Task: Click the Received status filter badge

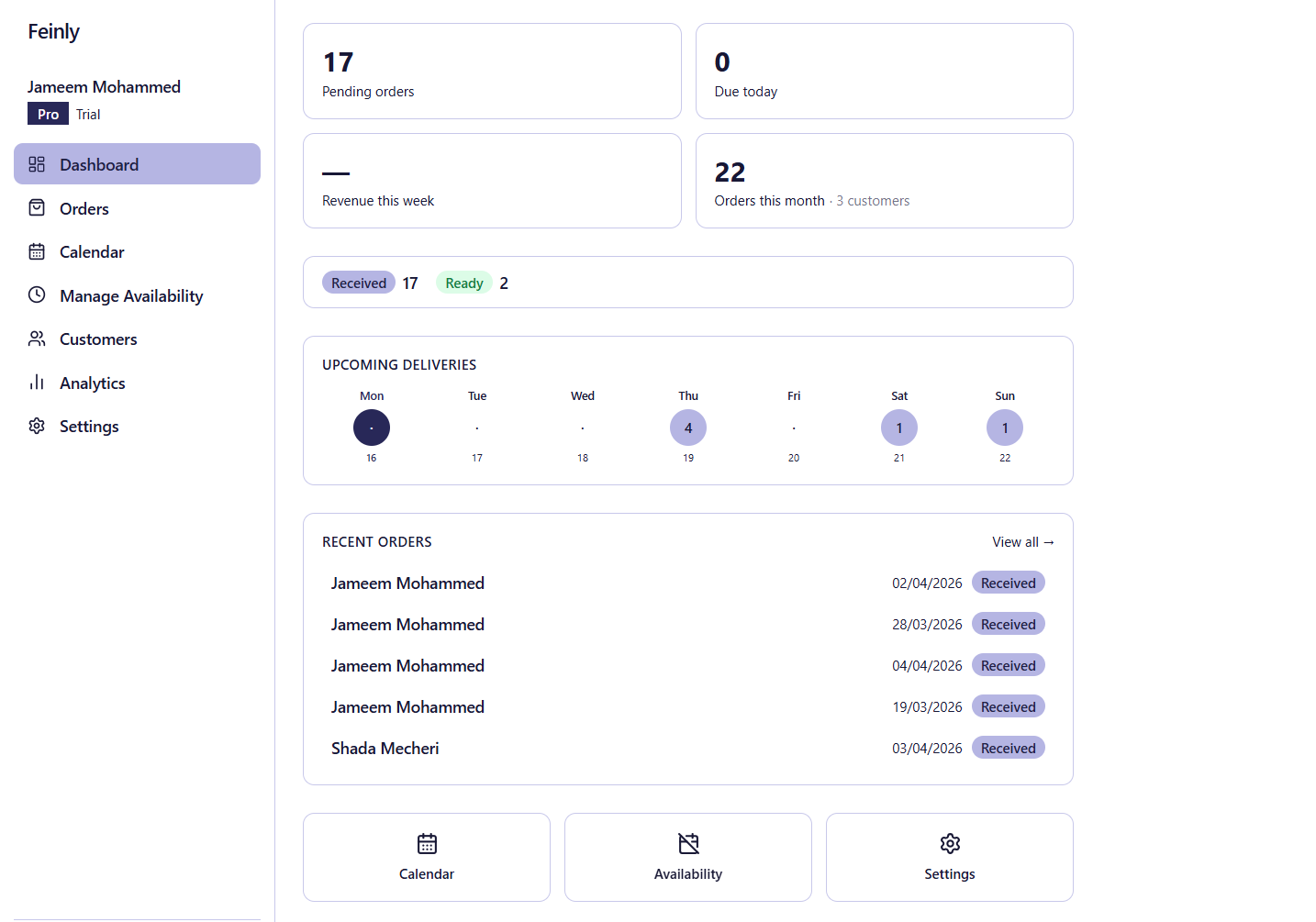Action: tap(359, 282)
